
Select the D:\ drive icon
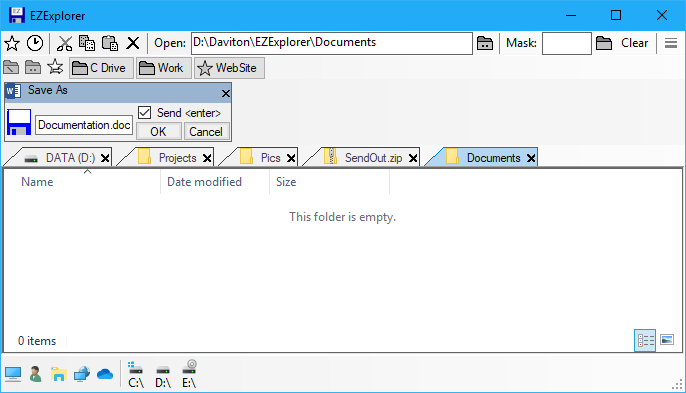coord(163,376)
